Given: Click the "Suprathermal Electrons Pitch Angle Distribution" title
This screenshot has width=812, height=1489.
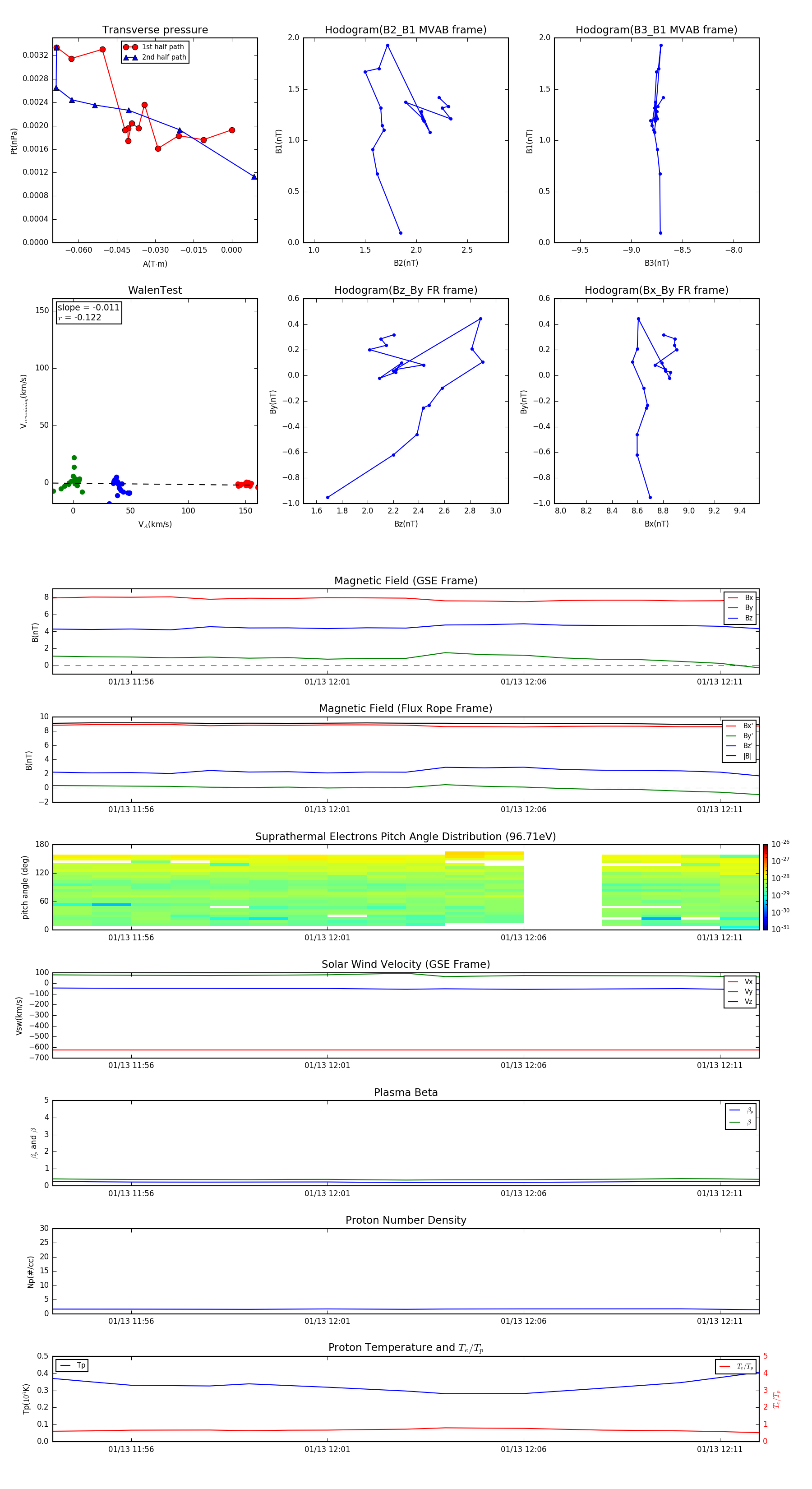Looking at the screenshot, I should [406, 837].
